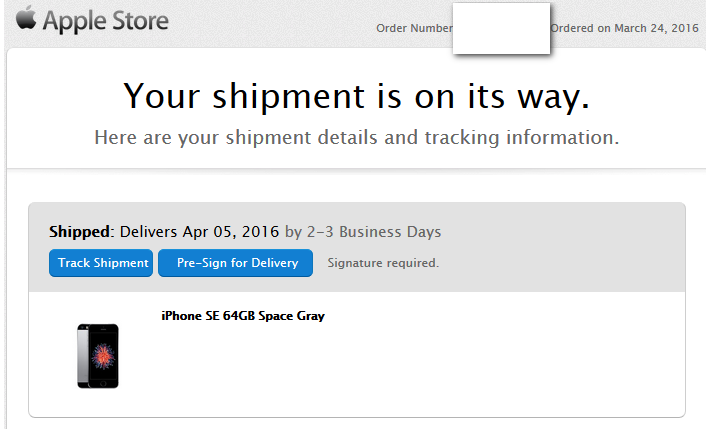706x429 pixels.
Task: Click the Apple logo icon
Action: tap(25, 19)
